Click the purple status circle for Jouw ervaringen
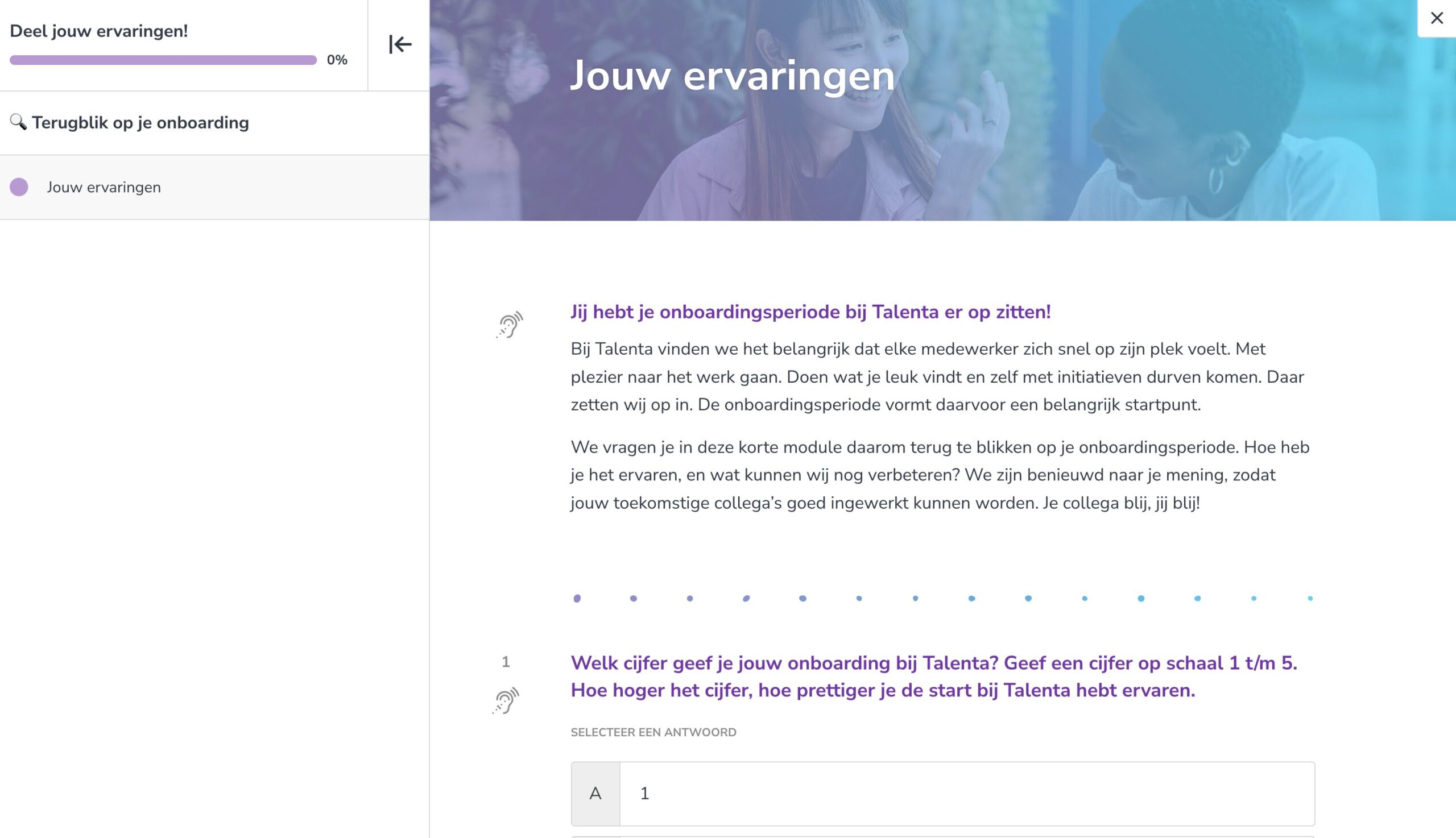This screenshot has height=838, width=1456. coord(19,187)
